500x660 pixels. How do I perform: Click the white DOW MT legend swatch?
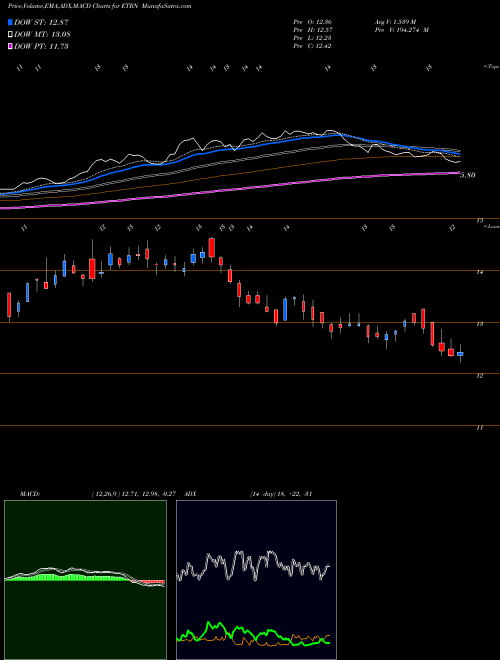tap(10, 34)
